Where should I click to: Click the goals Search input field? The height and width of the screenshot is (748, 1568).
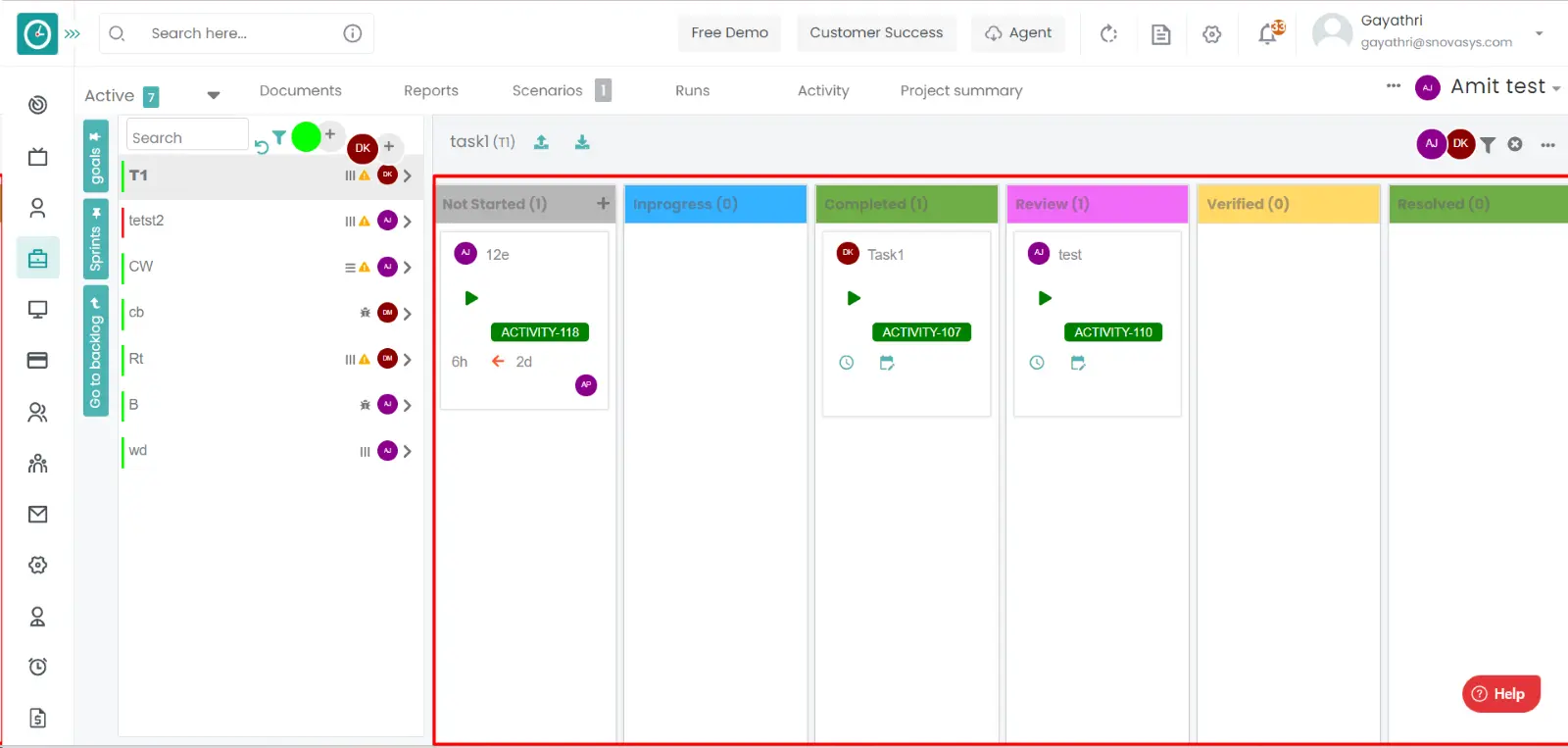(186, 137)
